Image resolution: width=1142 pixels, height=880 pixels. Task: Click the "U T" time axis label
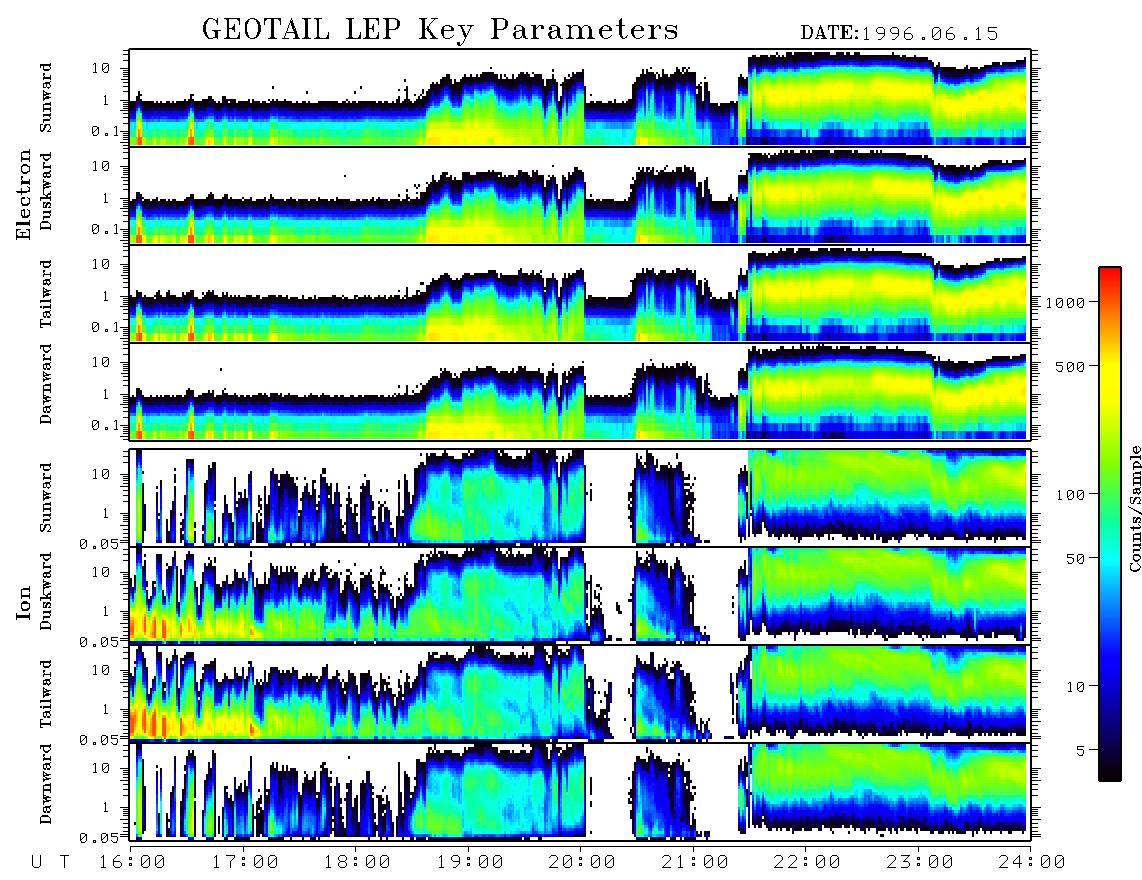pos(50,863)
